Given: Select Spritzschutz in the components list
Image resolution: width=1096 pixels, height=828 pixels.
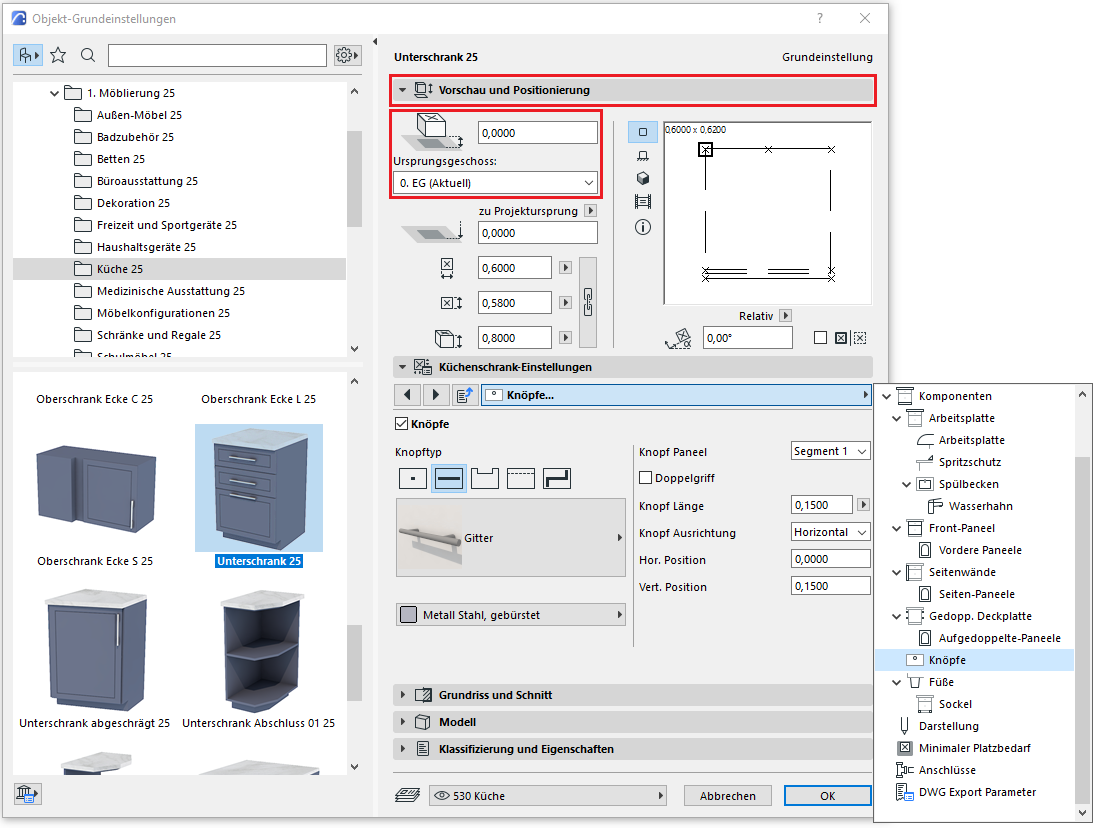Looking at the screenshot, I should pyautogui.click(x=969, y=462).
